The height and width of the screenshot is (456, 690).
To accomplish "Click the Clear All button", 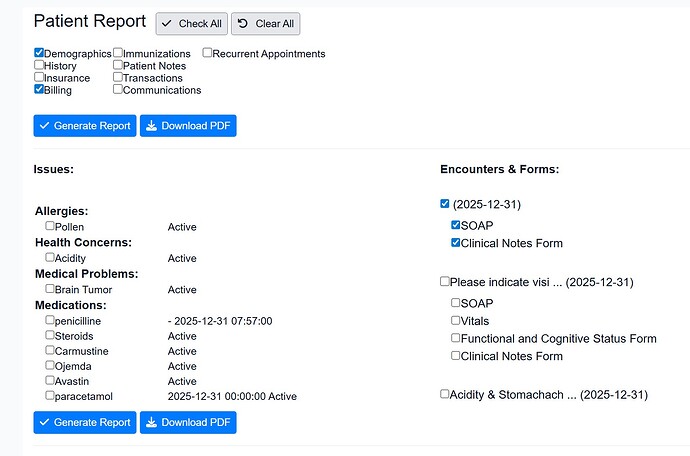I will [265, 24].
